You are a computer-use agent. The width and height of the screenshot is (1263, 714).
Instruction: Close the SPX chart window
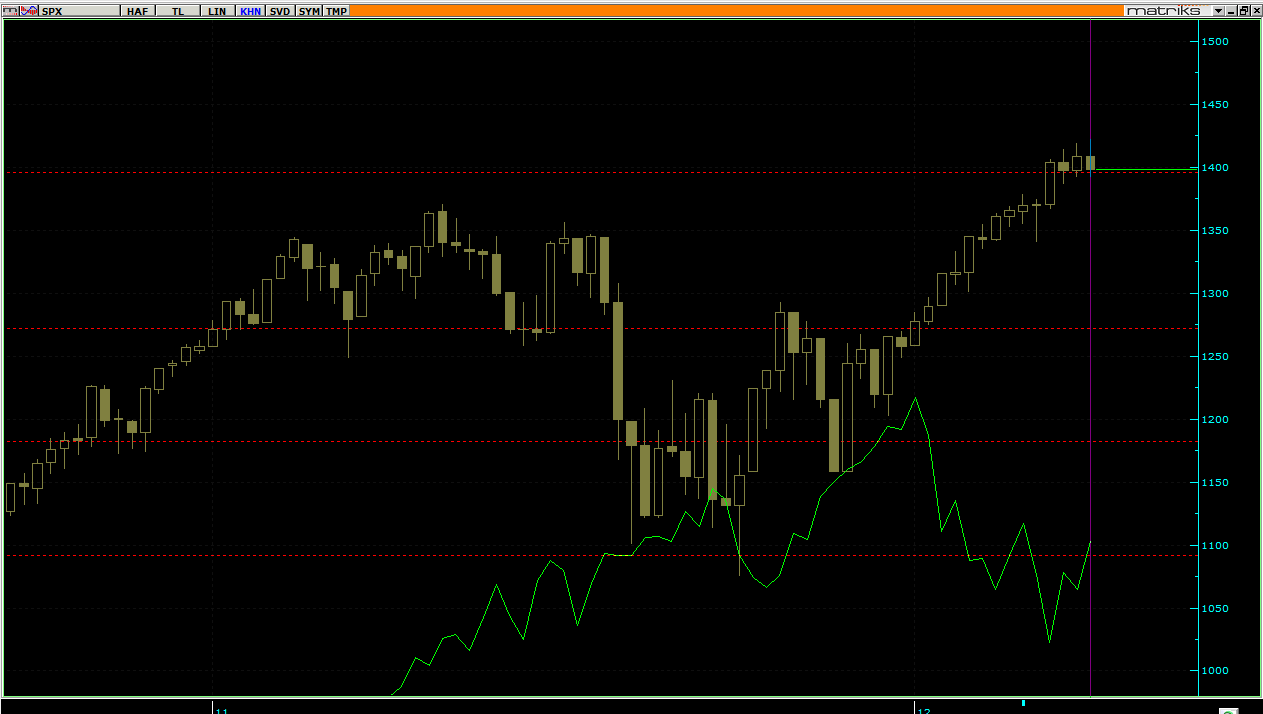click(x=1256, y=11)
